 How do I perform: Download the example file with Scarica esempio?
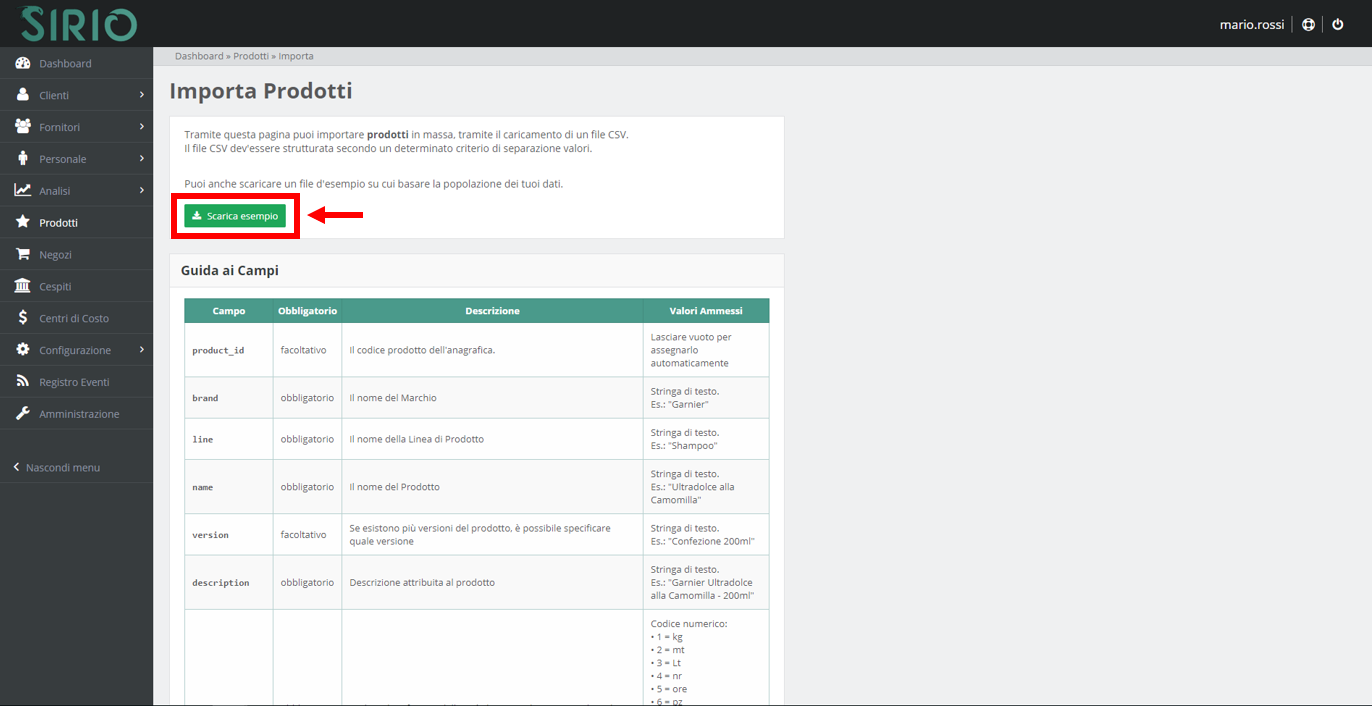(235, 216)
